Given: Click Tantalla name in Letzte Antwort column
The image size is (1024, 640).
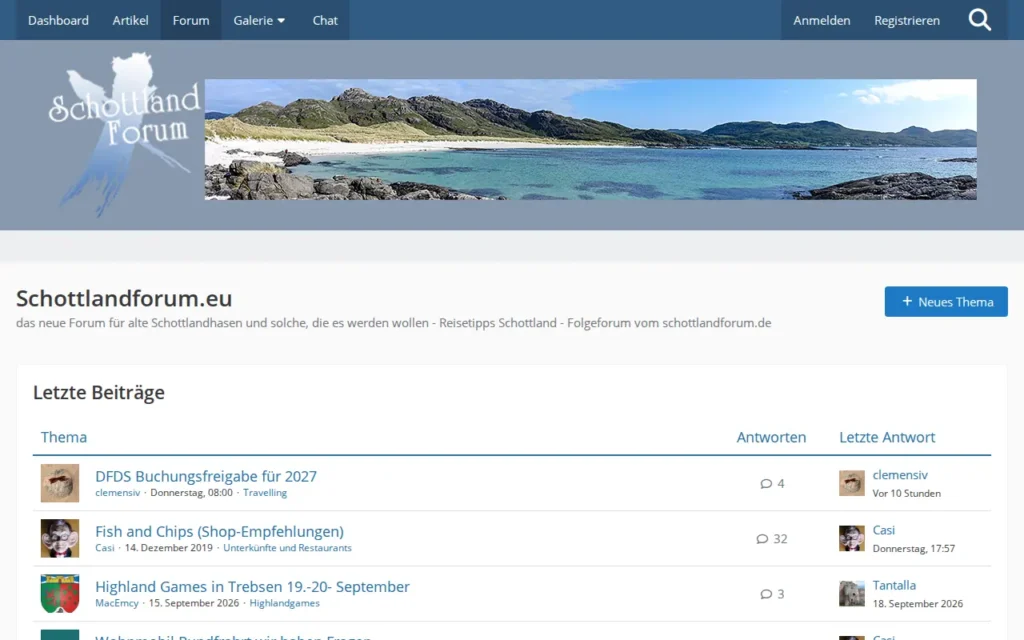Looking at the screenshot, I should [x=894, y=585].
